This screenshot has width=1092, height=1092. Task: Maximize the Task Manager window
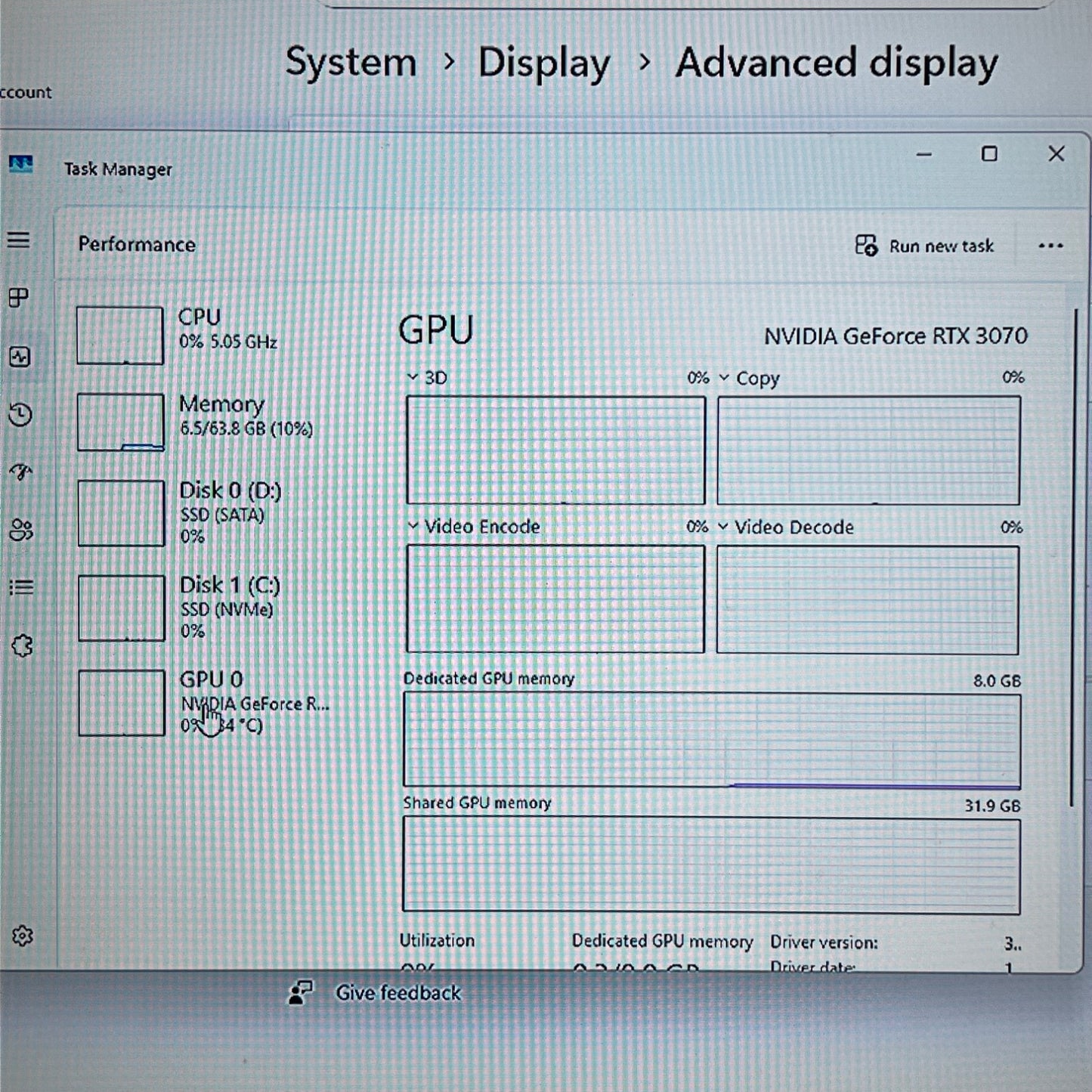(989, 154)
